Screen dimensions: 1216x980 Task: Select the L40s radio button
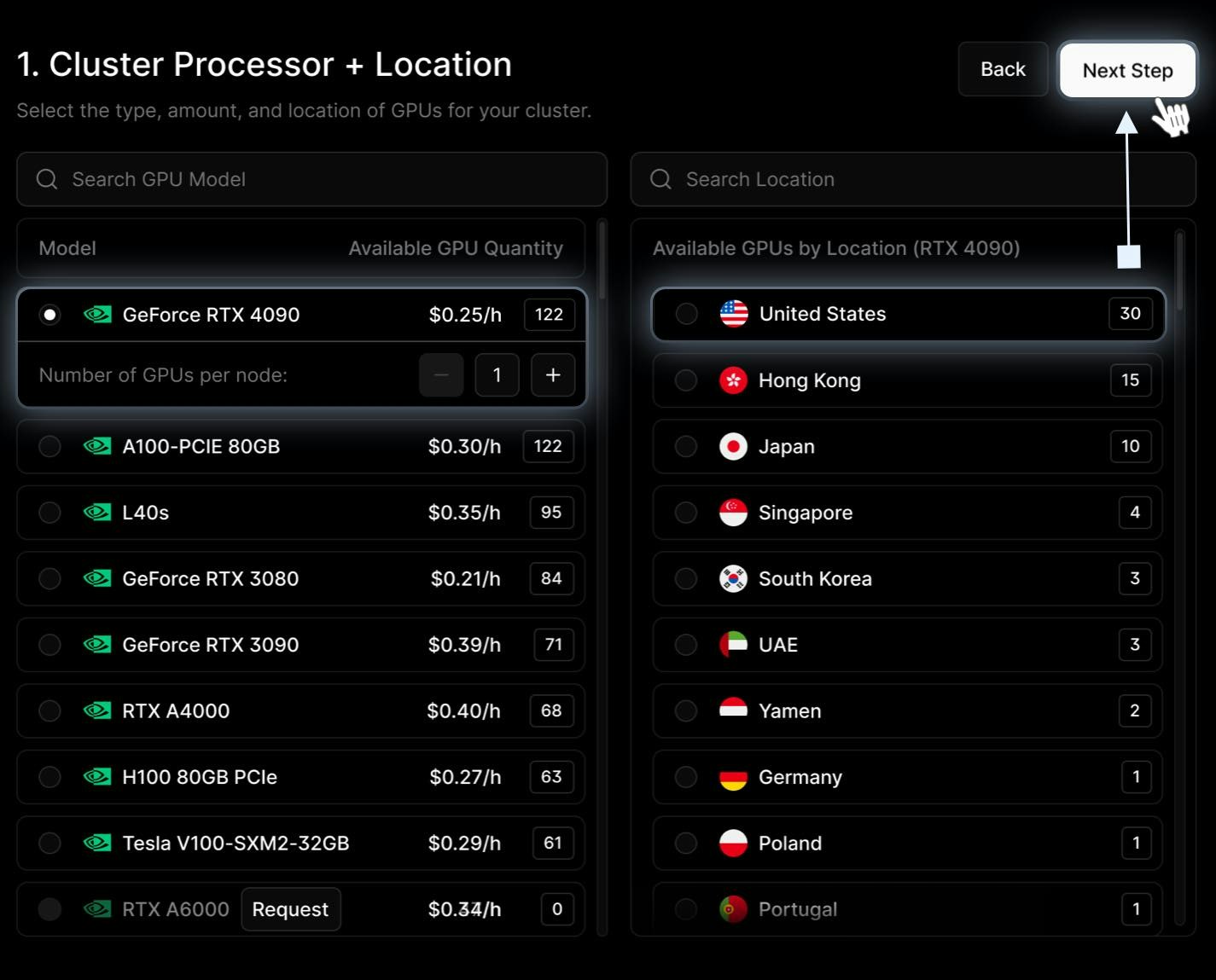pos(50,513)
